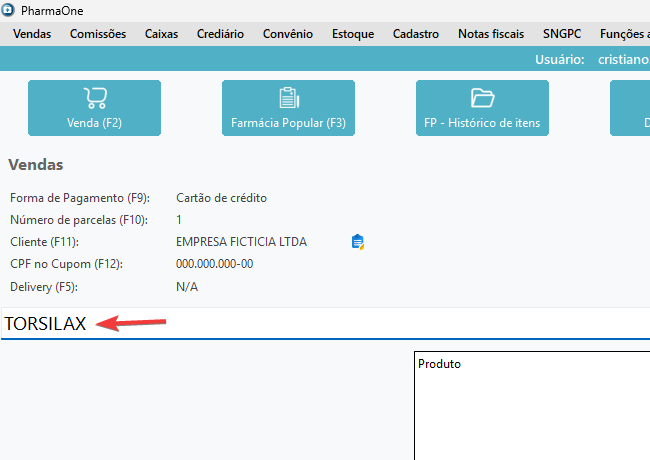
Task: Click the Farmácia Popular (F3) button
Action: pyautogui.click(x=289, y=108)
